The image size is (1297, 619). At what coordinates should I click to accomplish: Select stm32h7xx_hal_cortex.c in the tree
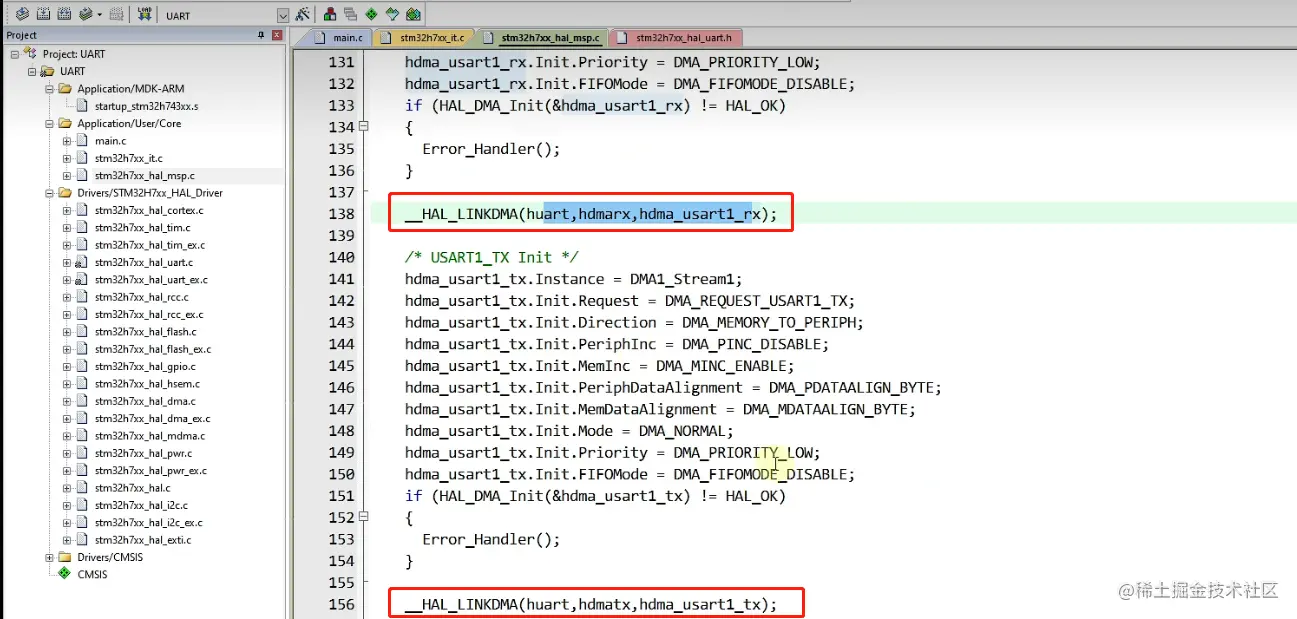[x=149, y=211]
